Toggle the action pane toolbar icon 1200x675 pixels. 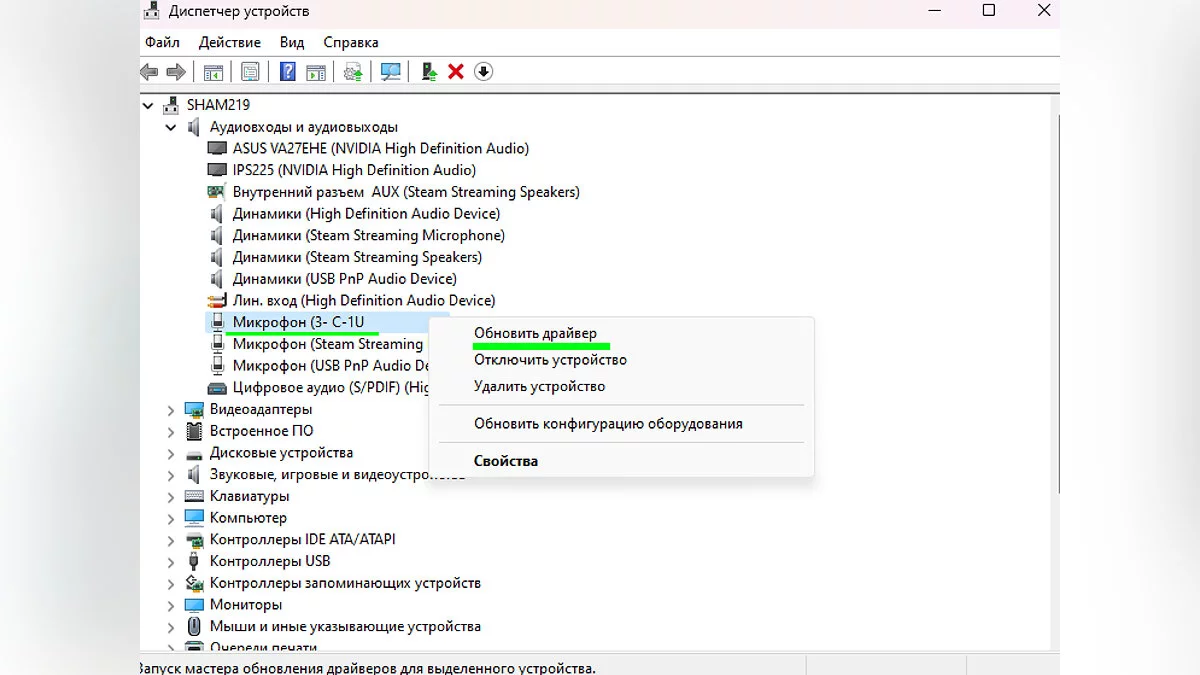click(315, 72)
